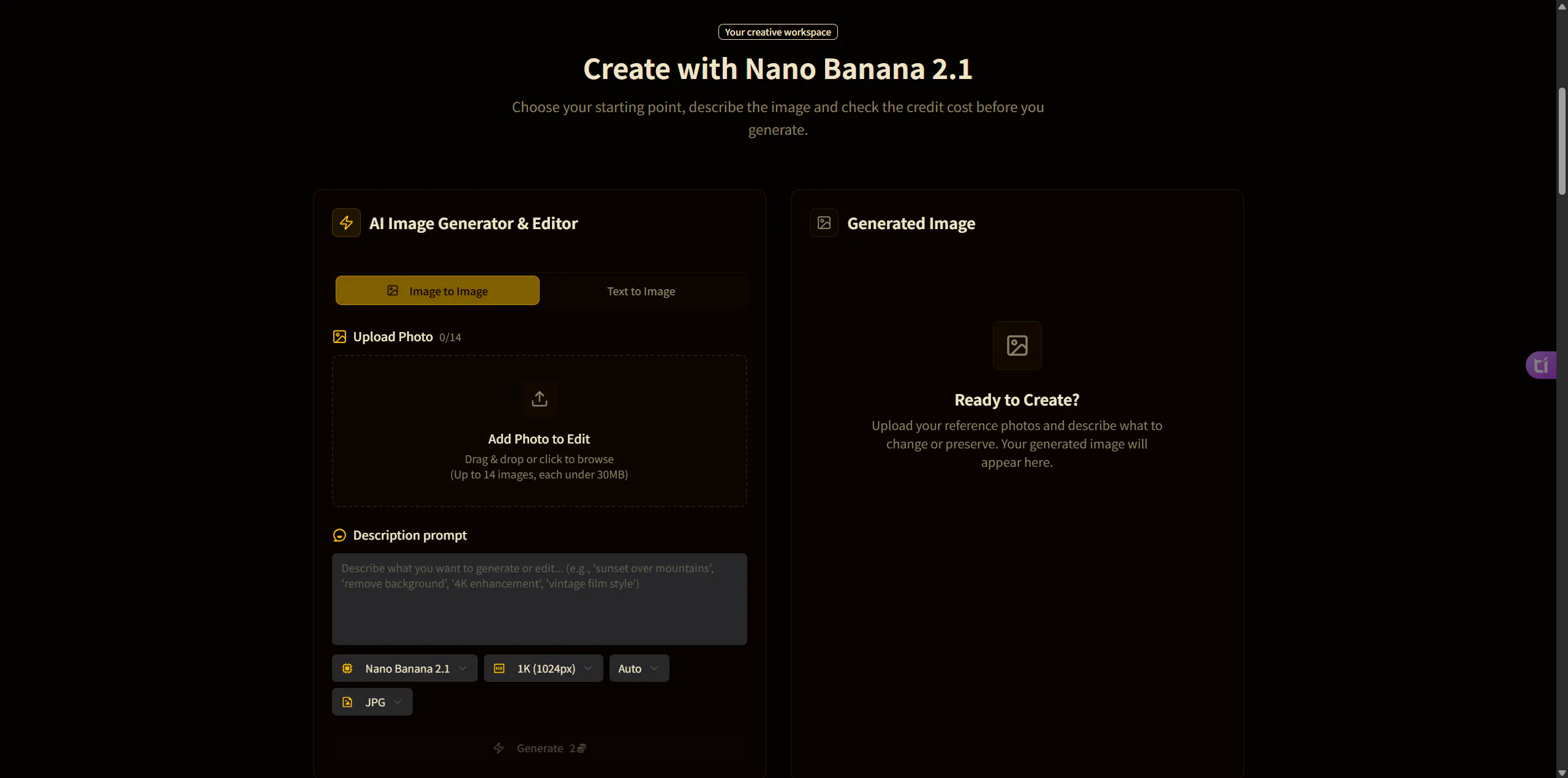Click the file icon beside JPG format

(x=347, y=702)
